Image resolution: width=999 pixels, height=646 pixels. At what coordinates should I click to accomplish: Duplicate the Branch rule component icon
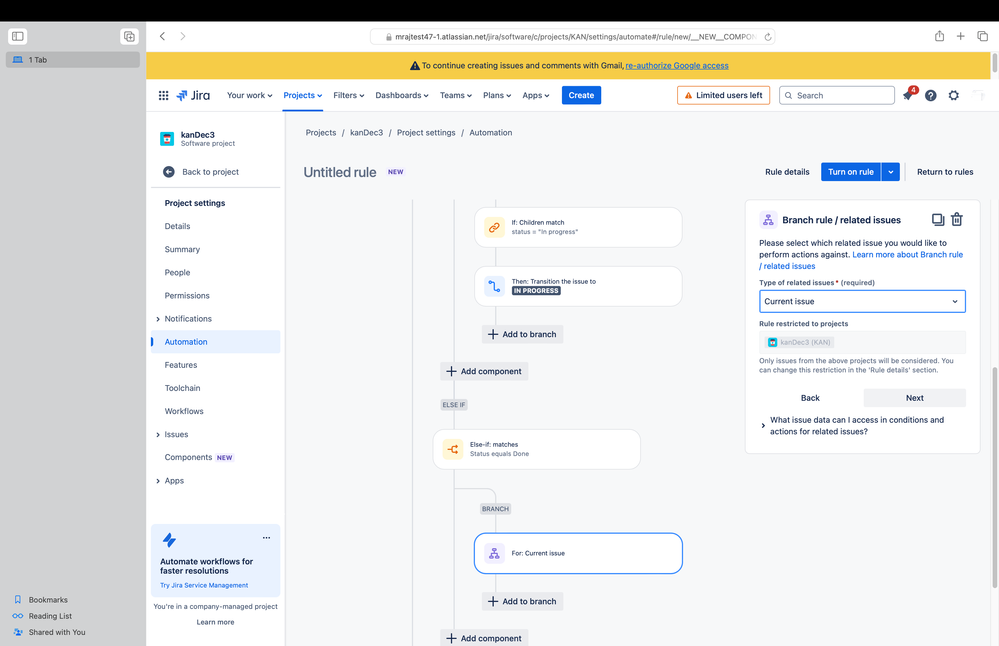point(938,220)
